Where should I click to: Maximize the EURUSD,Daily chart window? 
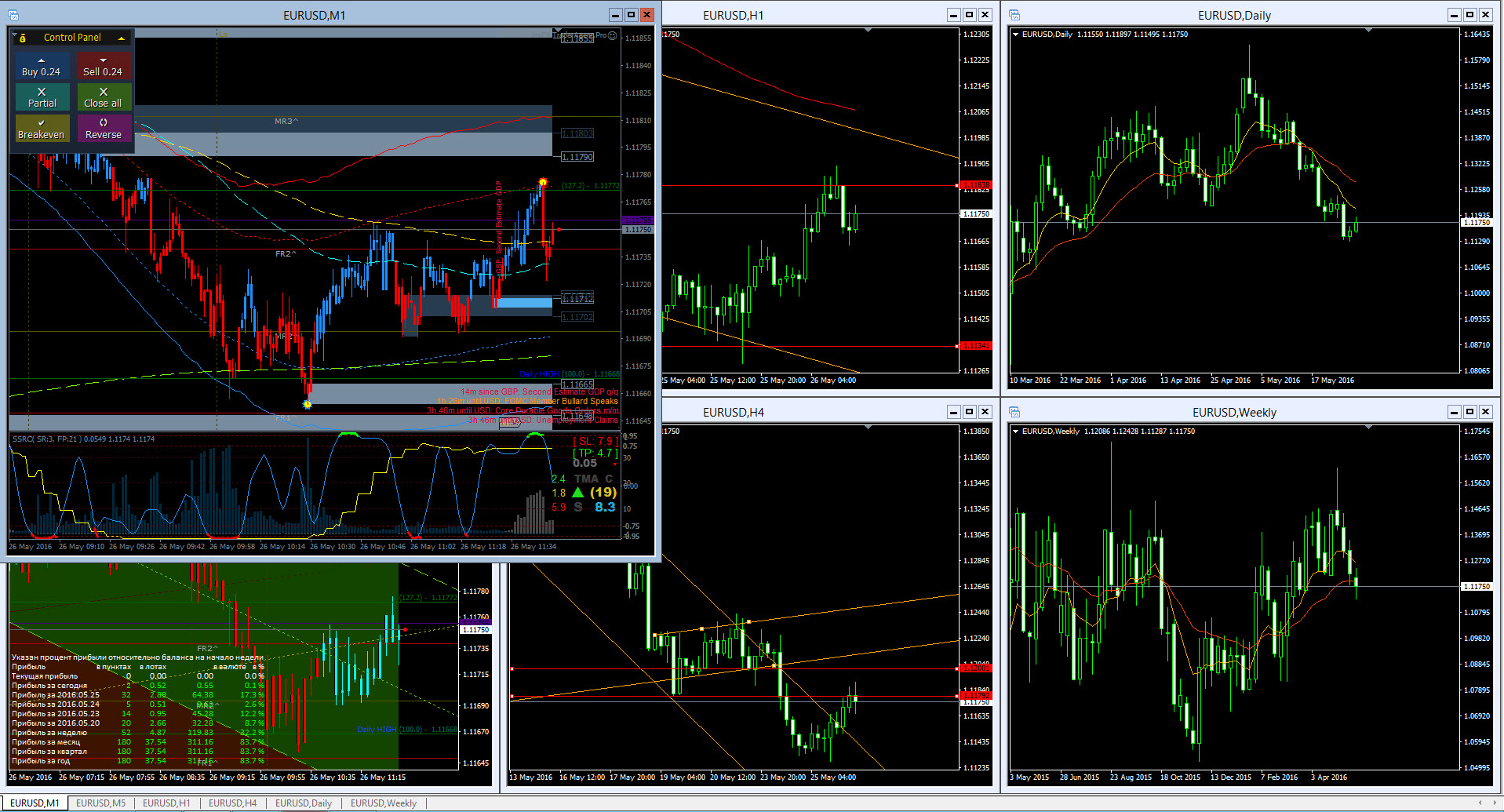coord(1469,15)
